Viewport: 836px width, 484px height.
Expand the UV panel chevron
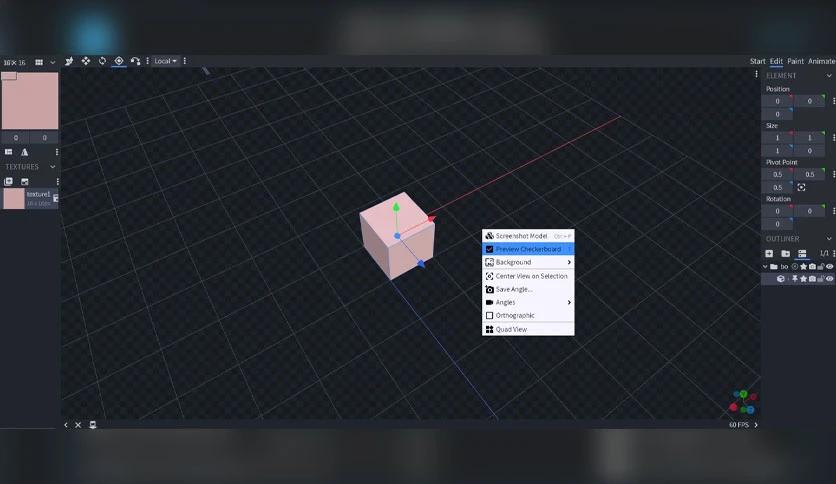click(52, 62)
